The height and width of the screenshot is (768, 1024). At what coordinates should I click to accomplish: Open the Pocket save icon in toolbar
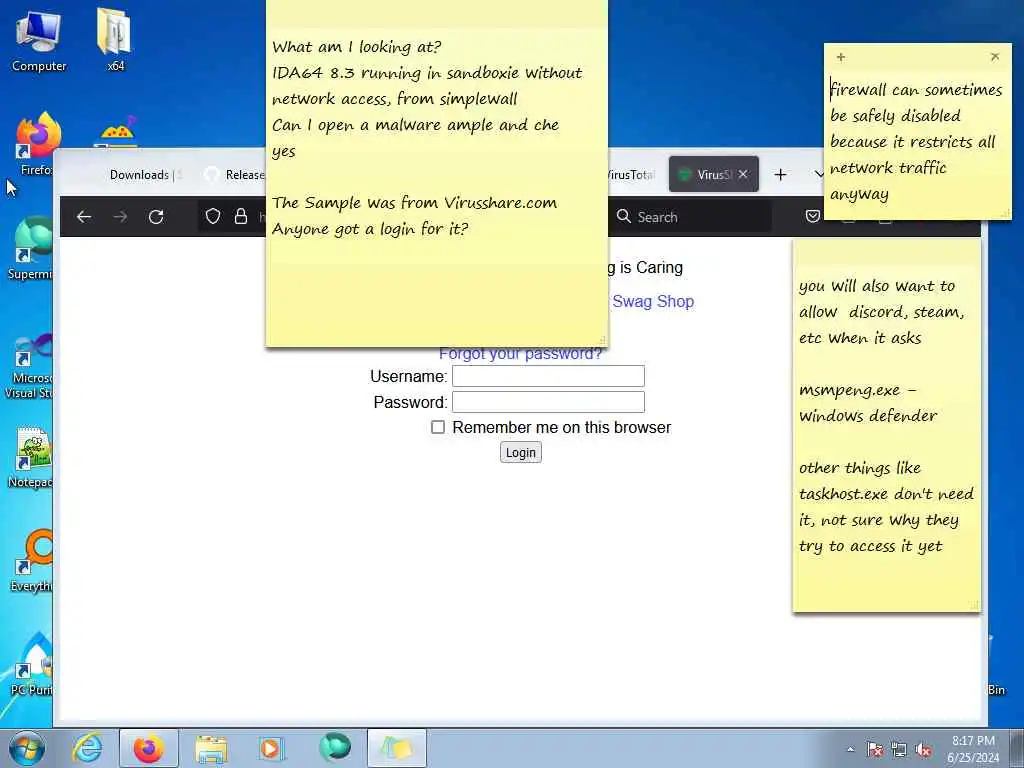click(812, 217)
